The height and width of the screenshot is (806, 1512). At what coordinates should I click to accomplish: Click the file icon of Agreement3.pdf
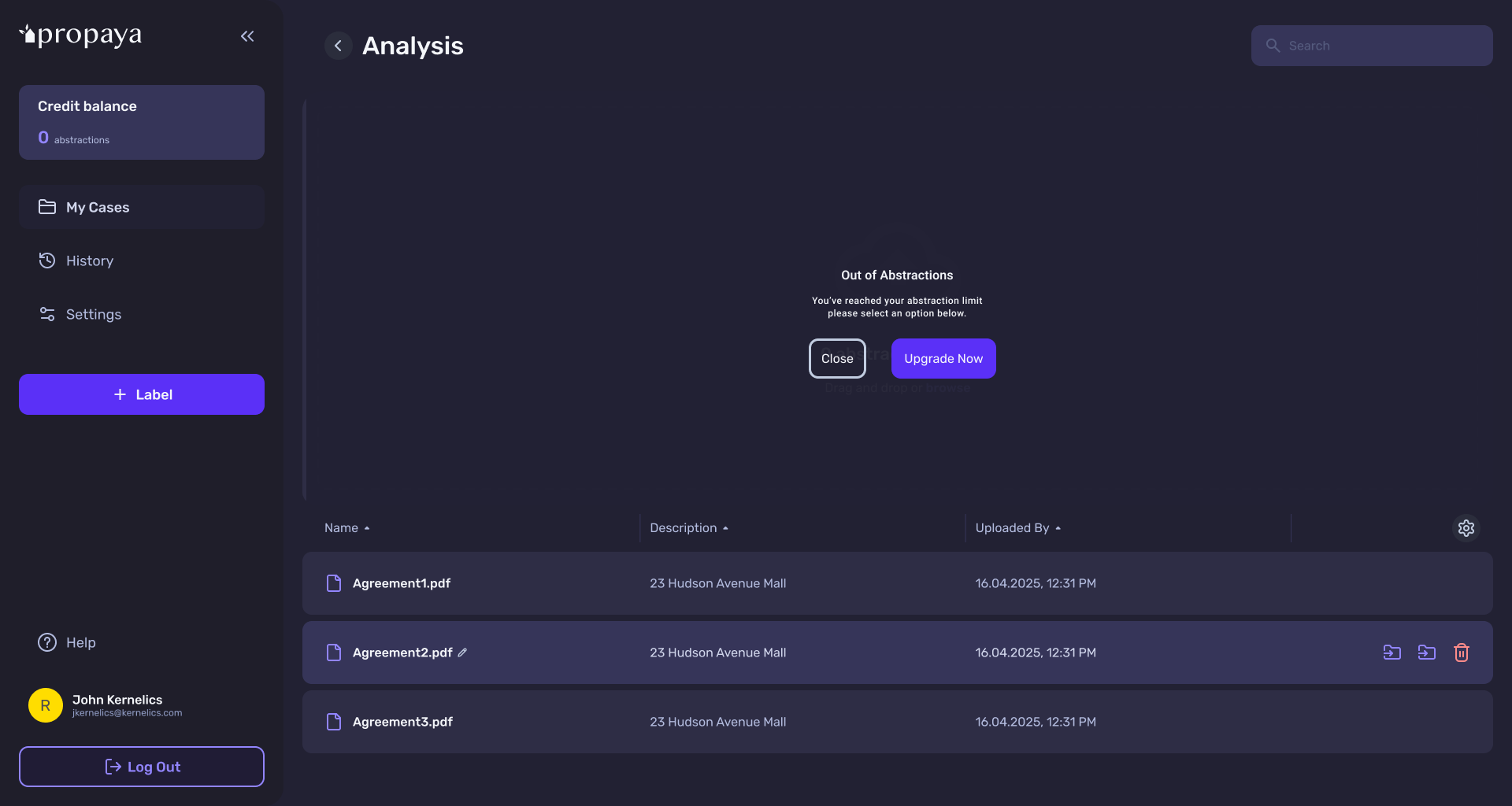[x=334, y=722]
